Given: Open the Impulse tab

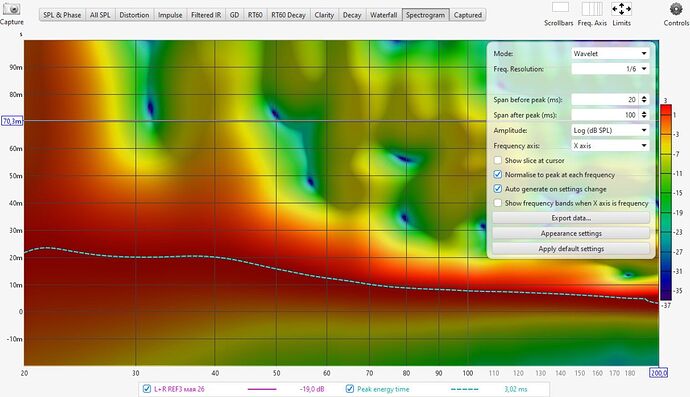Looking at the screenshot, I should [x=170, y=15].
